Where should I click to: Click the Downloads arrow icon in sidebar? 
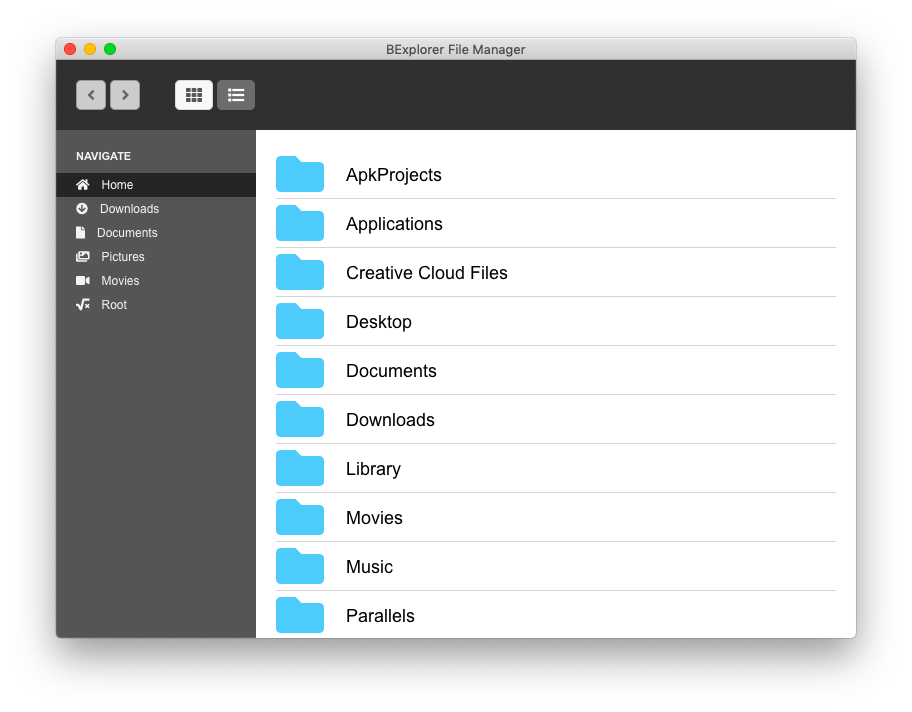pyautogui.click(x=82, y=208)
